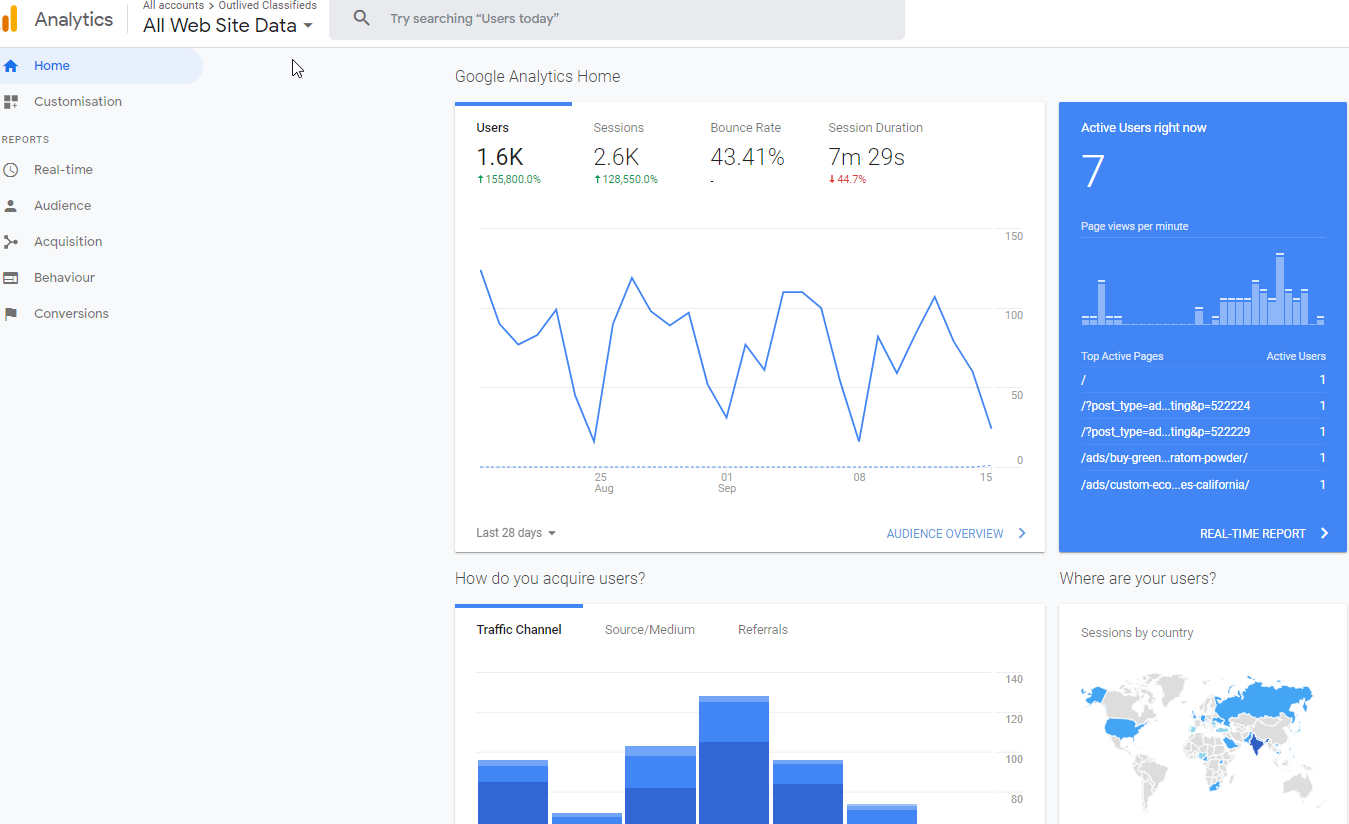
Task: Click the Real-time clock icon
Action: coord(11,170)
